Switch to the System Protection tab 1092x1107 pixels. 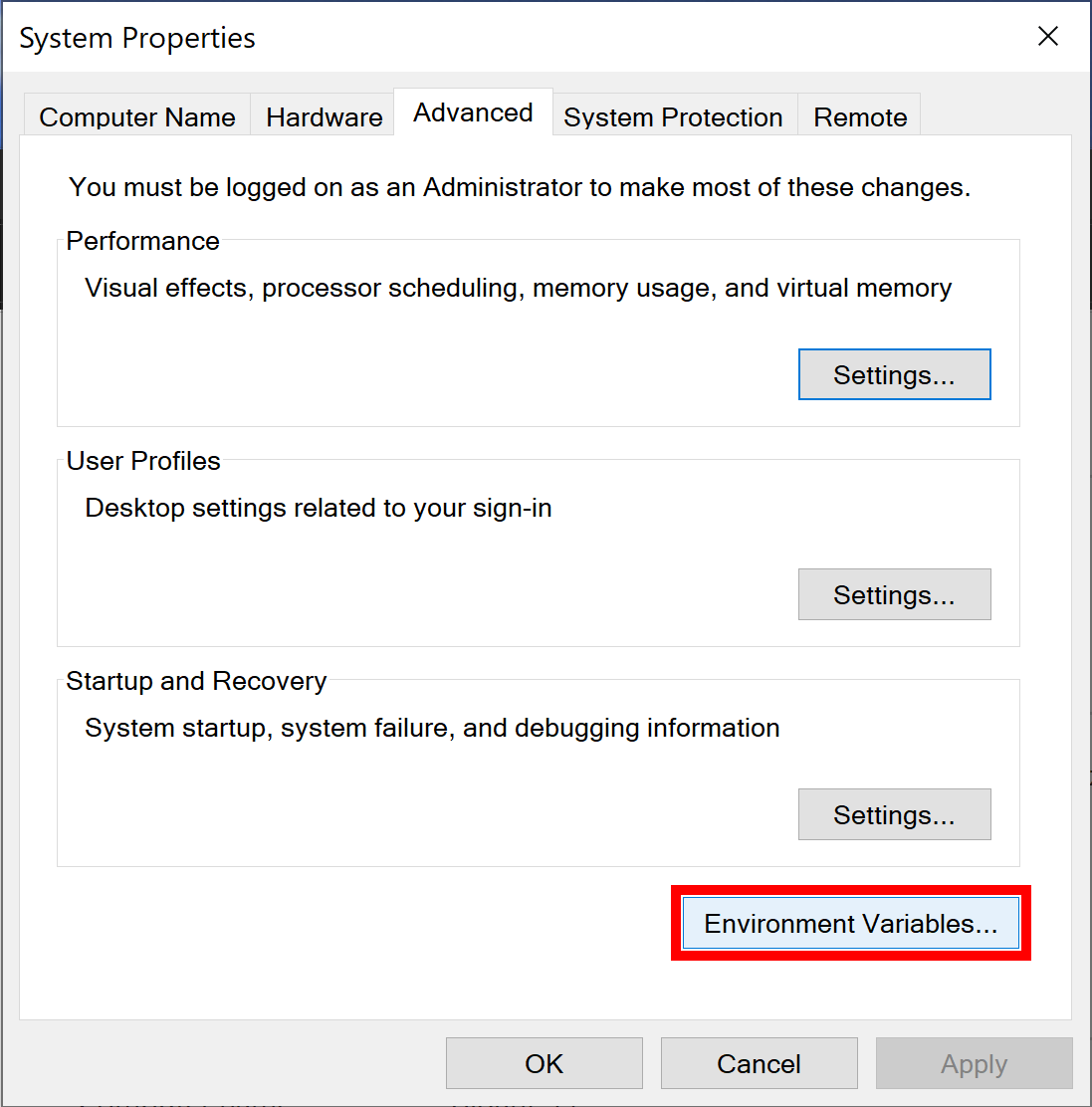pos(673,116)
